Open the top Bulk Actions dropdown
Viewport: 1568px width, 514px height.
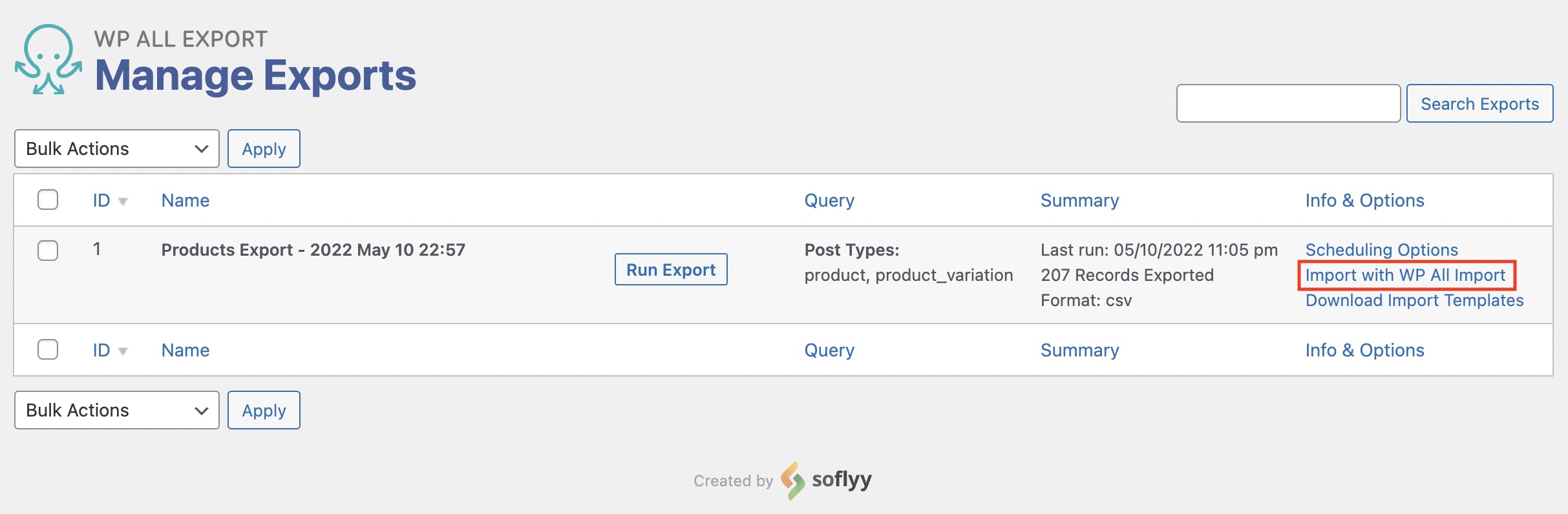click(116, 149)
